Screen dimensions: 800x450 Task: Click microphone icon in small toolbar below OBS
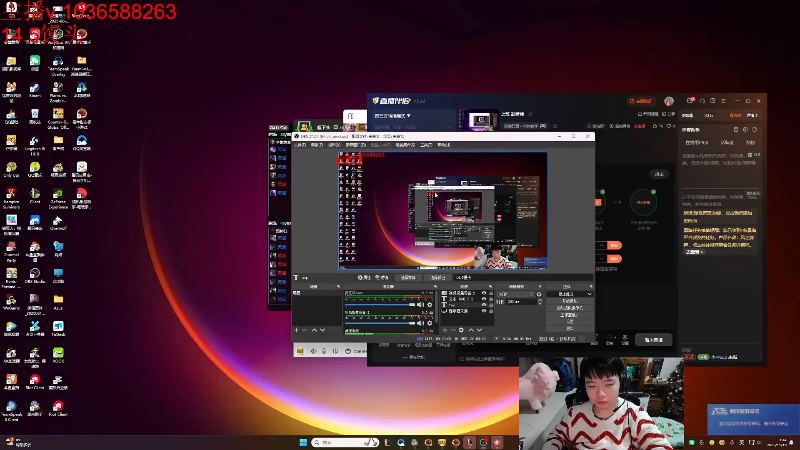click(324, 351)
